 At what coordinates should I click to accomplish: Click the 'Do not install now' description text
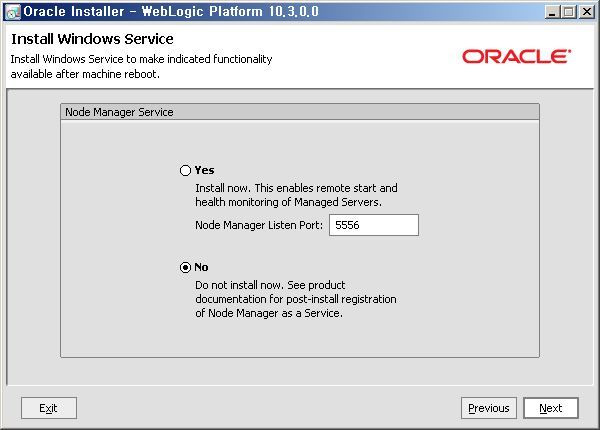click(x=296, y=299)
